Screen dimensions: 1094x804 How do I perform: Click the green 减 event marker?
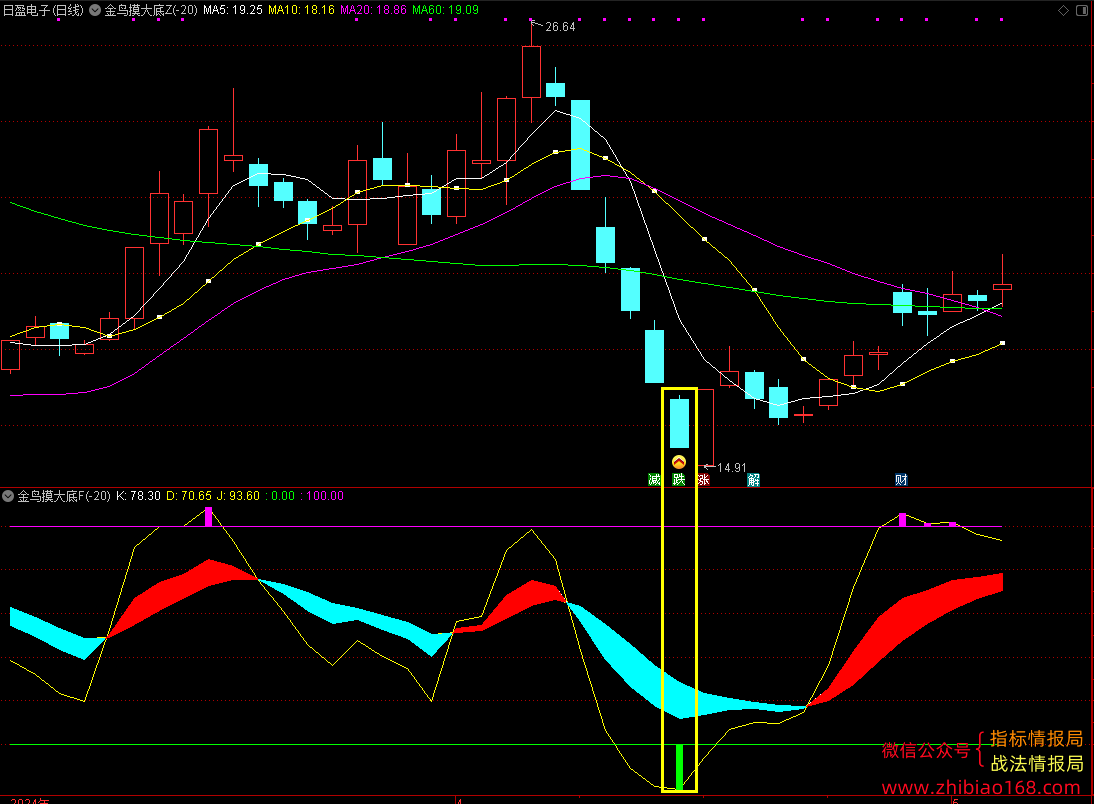(654, 479)
